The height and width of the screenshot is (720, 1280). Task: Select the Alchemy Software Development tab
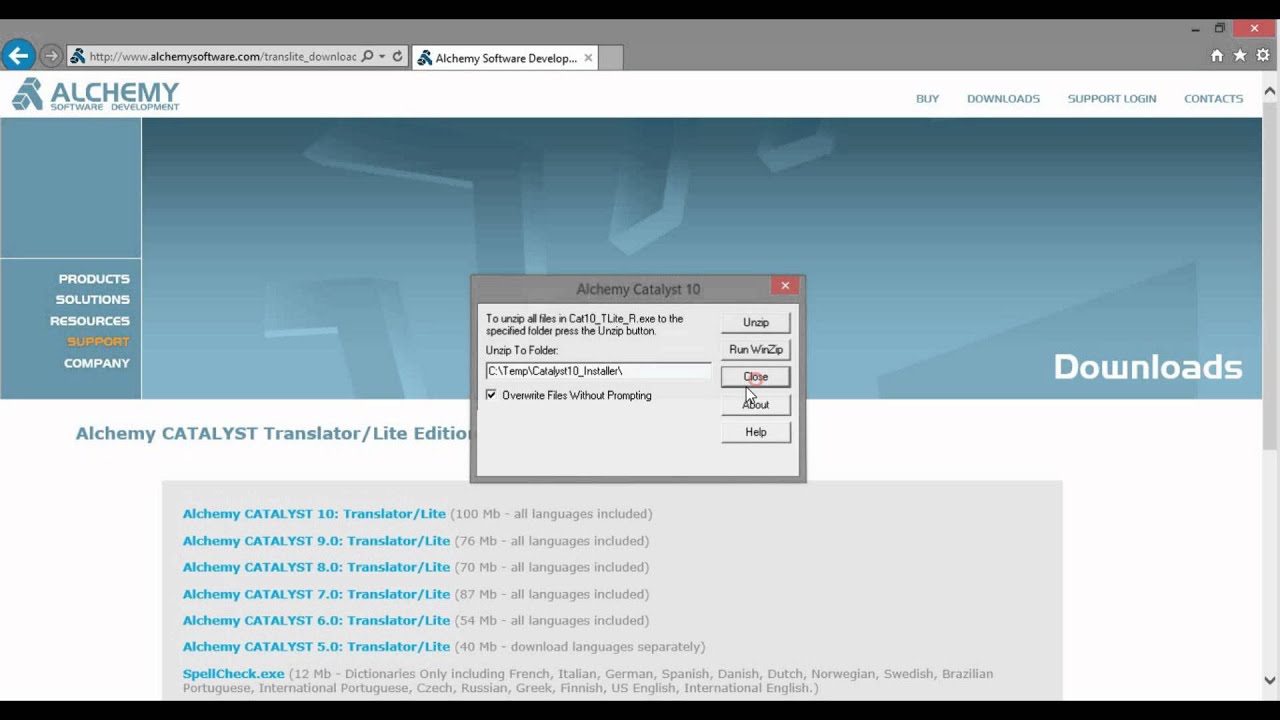(x=506, y=58)
